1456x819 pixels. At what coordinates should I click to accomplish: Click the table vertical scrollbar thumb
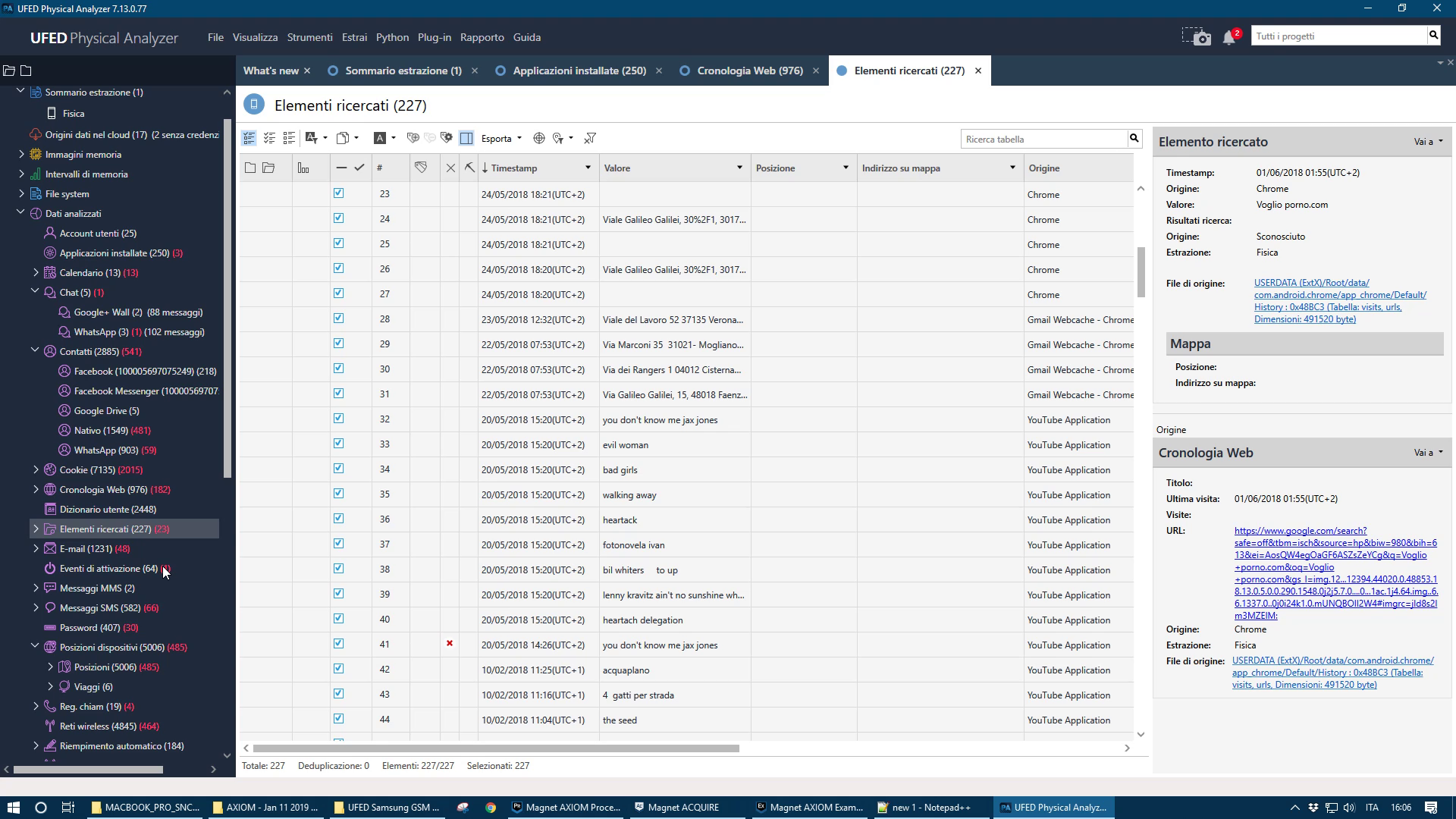pos(1141,271)
